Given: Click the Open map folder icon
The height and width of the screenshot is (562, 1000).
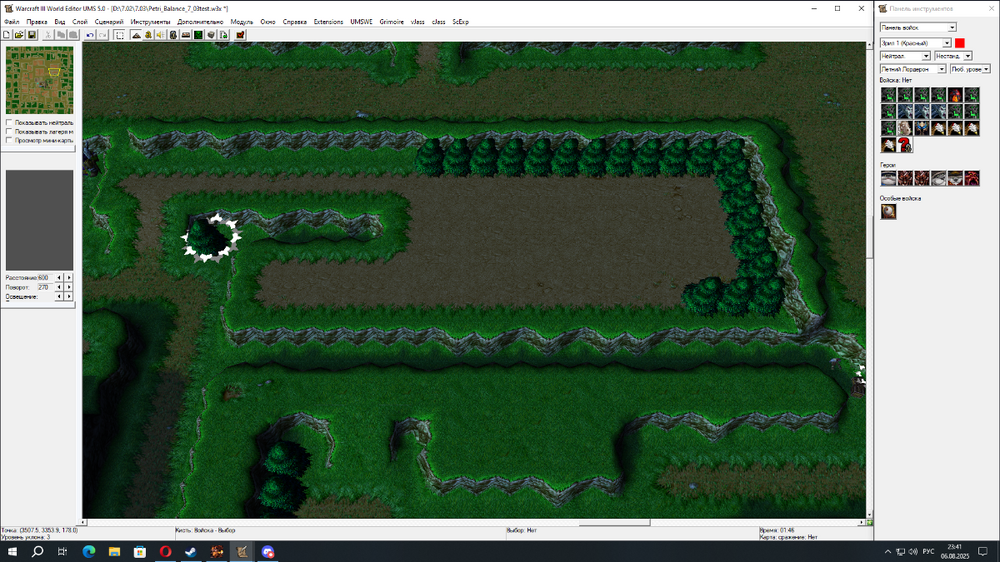Looking at the screenshot, I should coord(19,35).
